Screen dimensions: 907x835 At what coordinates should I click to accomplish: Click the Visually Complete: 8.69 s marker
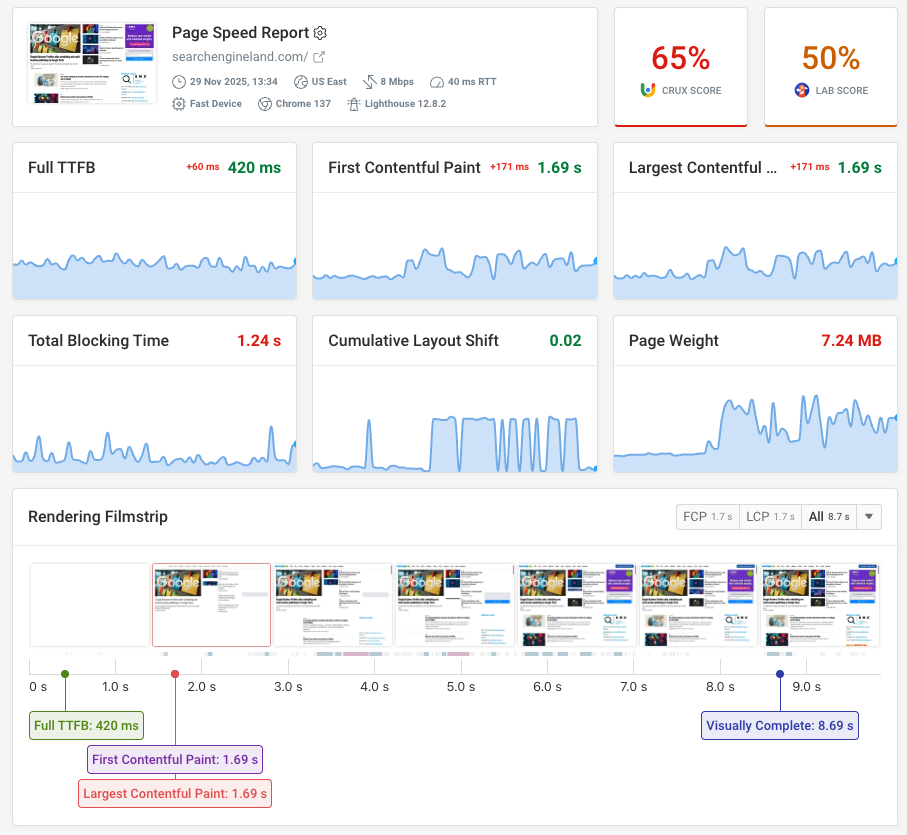[x=779, y=725]
